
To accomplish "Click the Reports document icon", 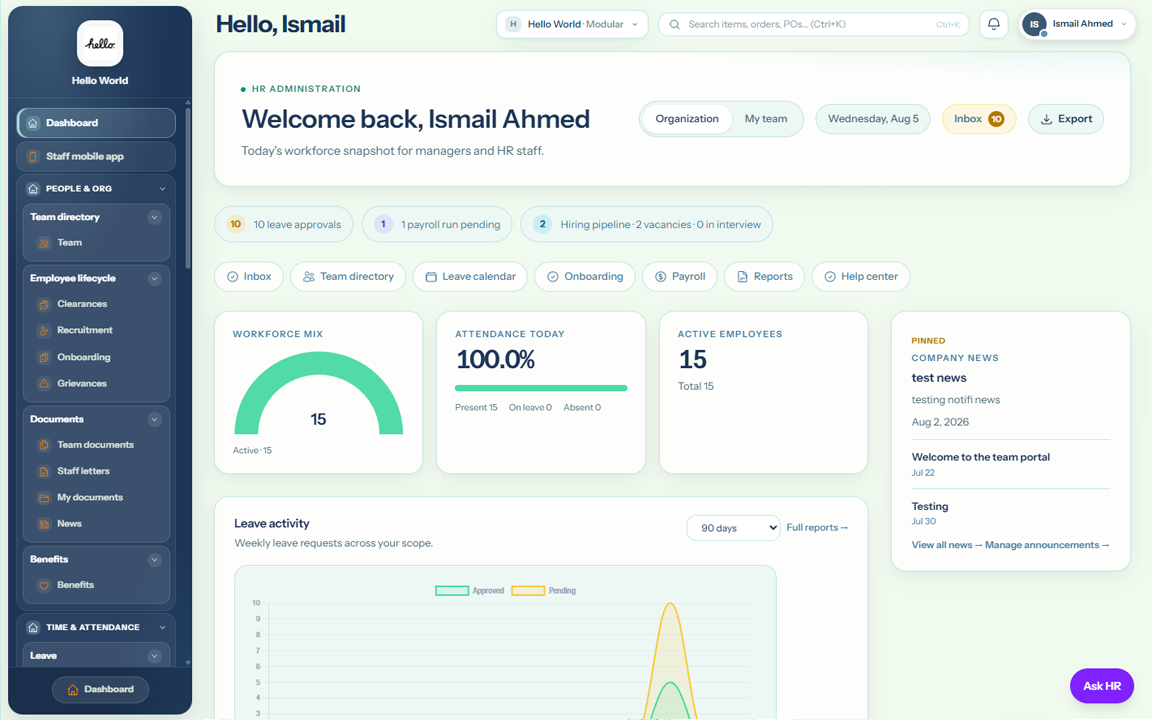I will (742, 277).
